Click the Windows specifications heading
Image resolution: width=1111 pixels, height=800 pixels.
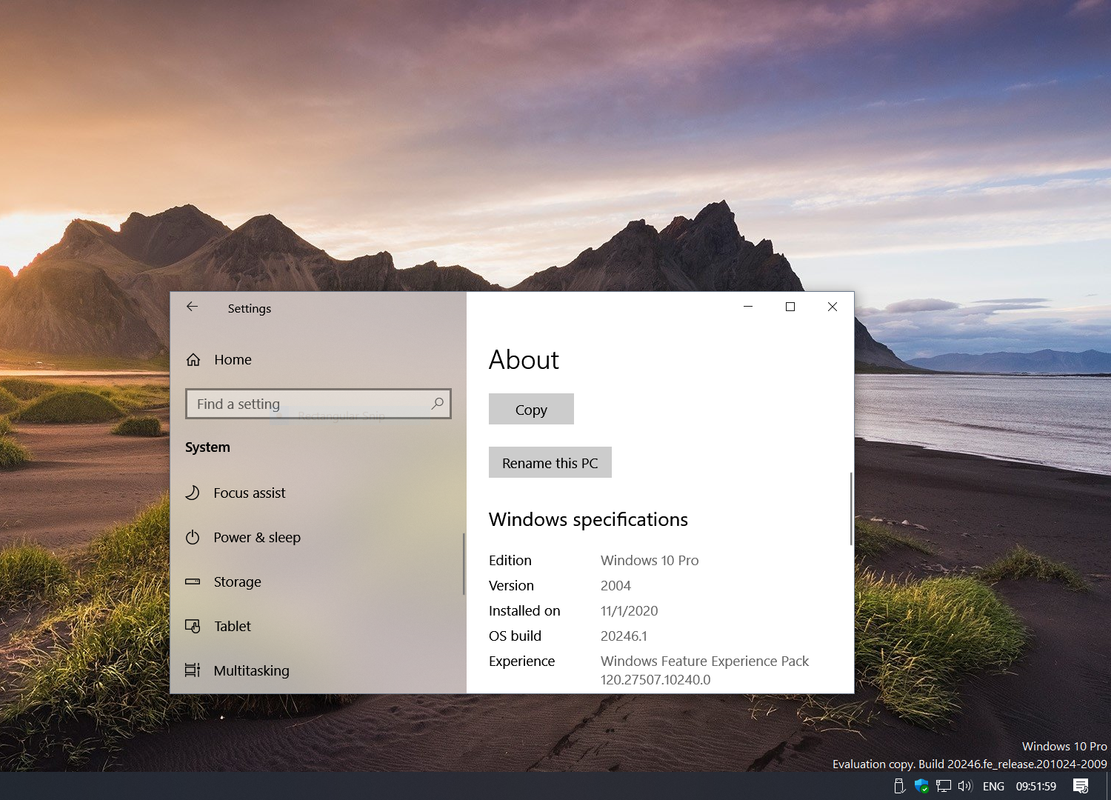(588, 519)
